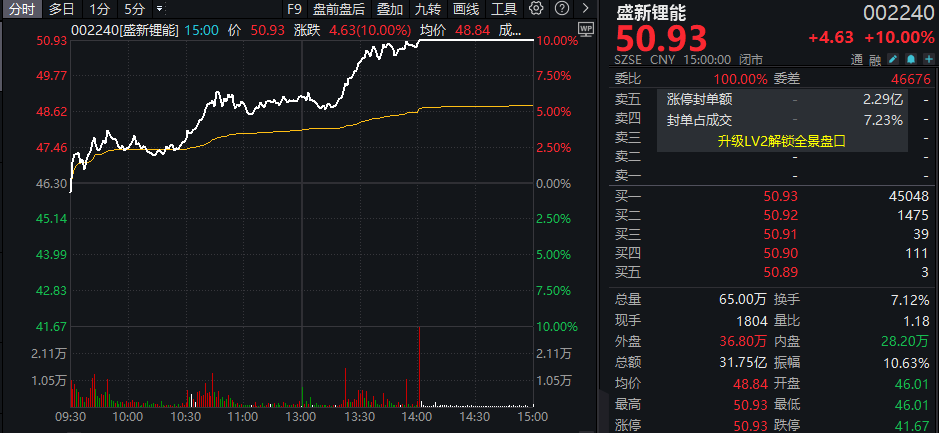This screenshot has width=939, height=433.
Task: Toggle the 九转 indicator
Action: click(x=428, y=9)
